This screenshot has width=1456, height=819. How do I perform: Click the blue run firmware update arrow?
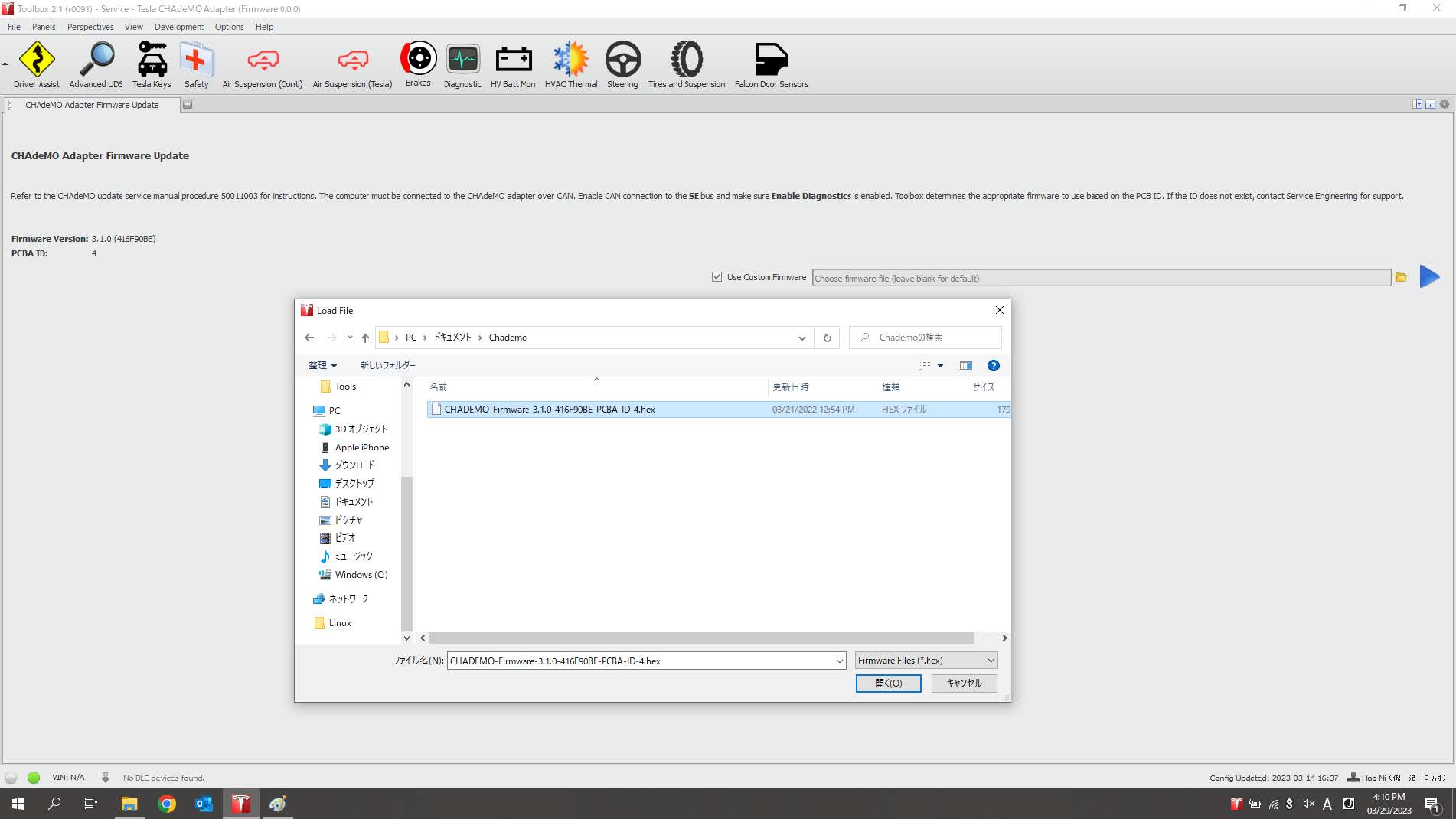coord(1429,277)
